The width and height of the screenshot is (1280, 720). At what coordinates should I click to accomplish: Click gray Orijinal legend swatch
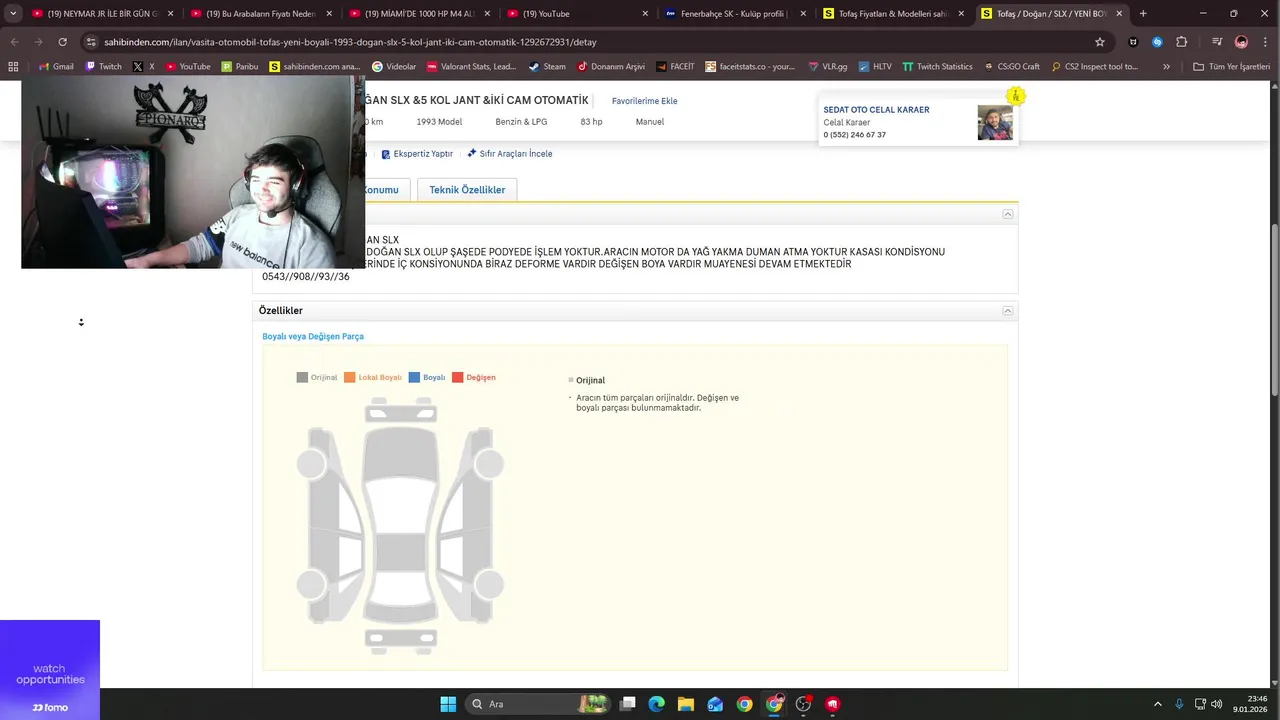click(x=302, y=378)
